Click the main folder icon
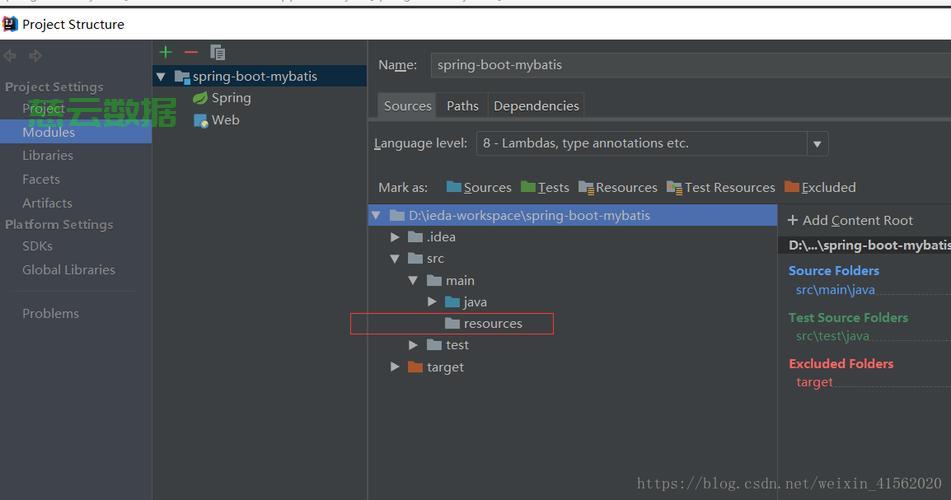The width and height of the screenshot is (951, 500). [x=434, y=280]
